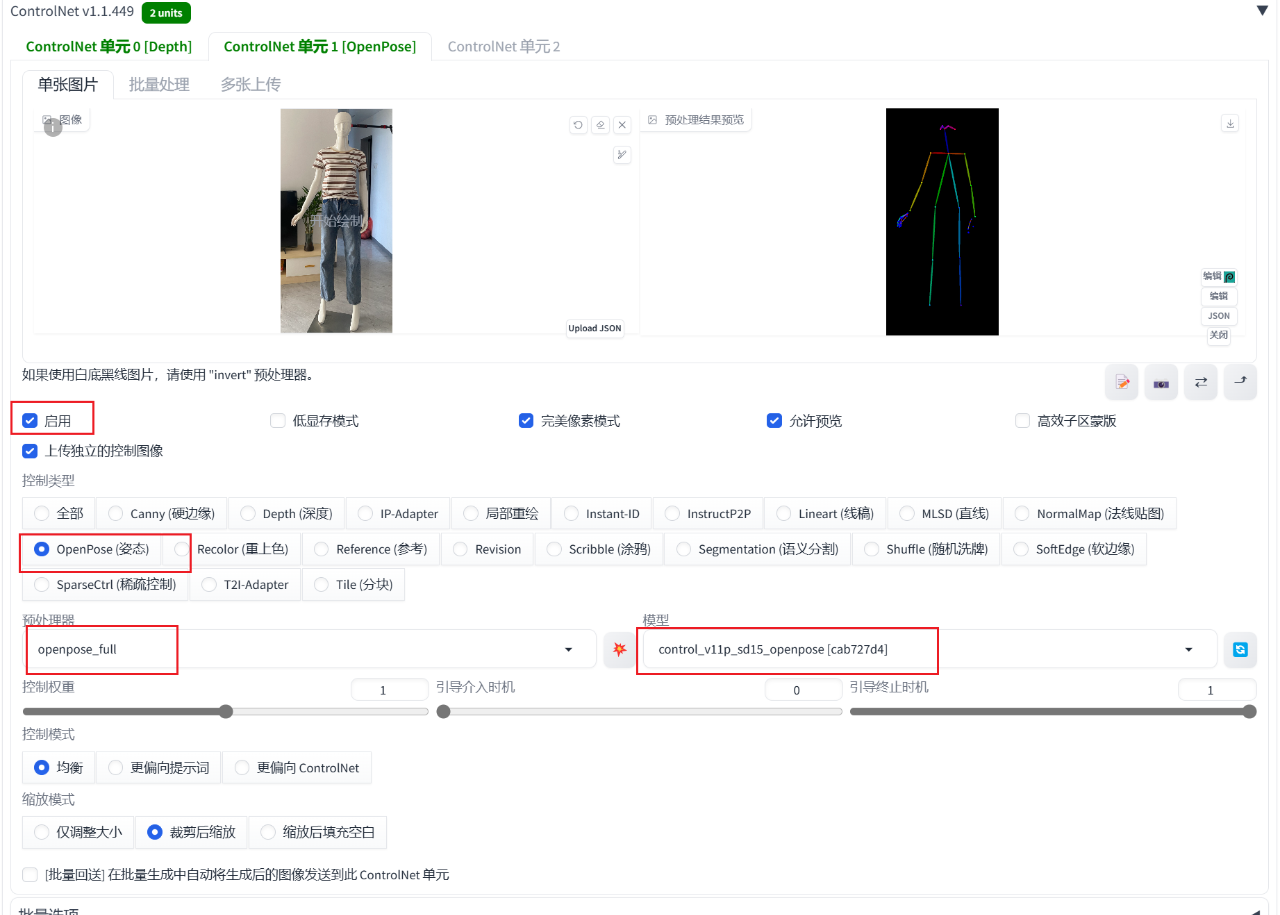
Task: Switch to ControlNet 单元 0 [Depth] tab
Action: [109, 46]
